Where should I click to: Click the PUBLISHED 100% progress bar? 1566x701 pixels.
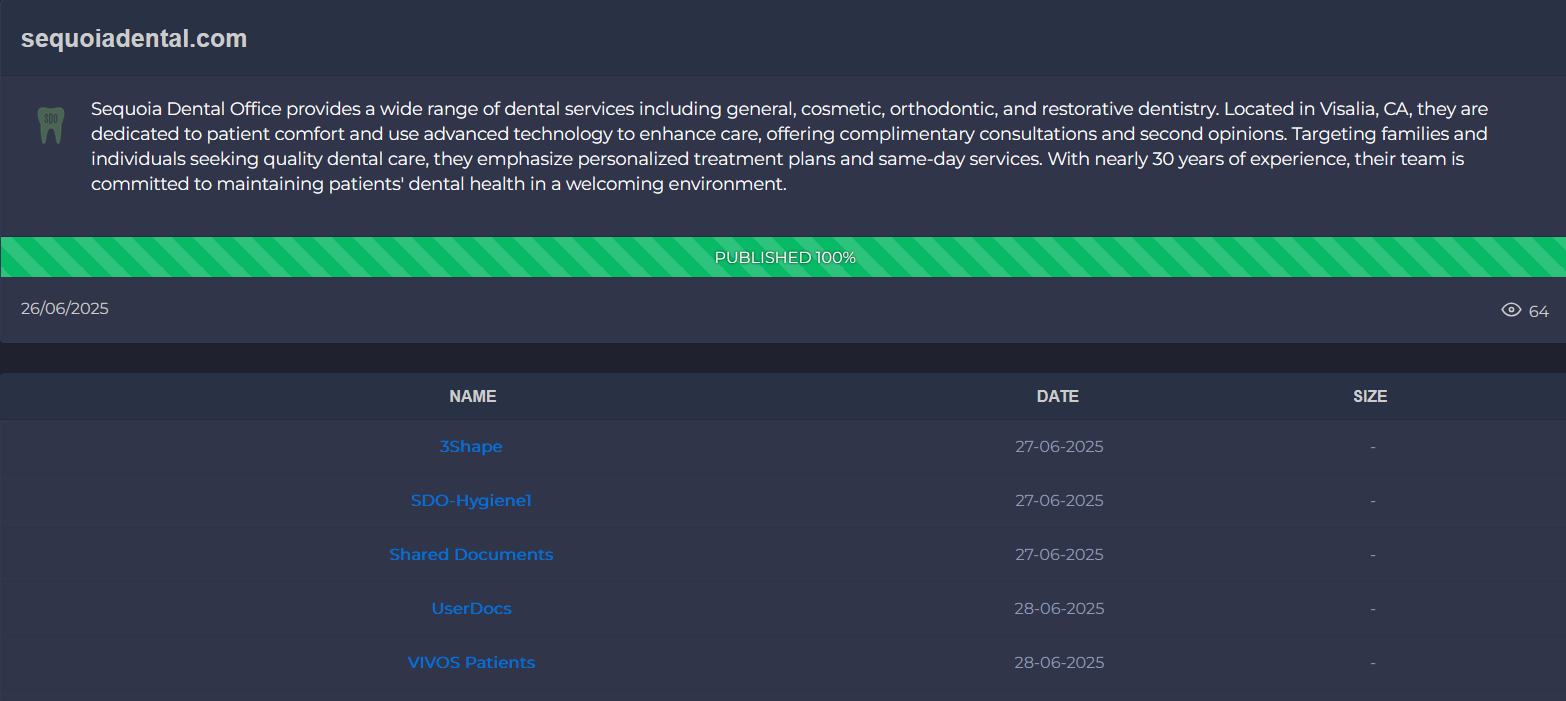[784, 258]
